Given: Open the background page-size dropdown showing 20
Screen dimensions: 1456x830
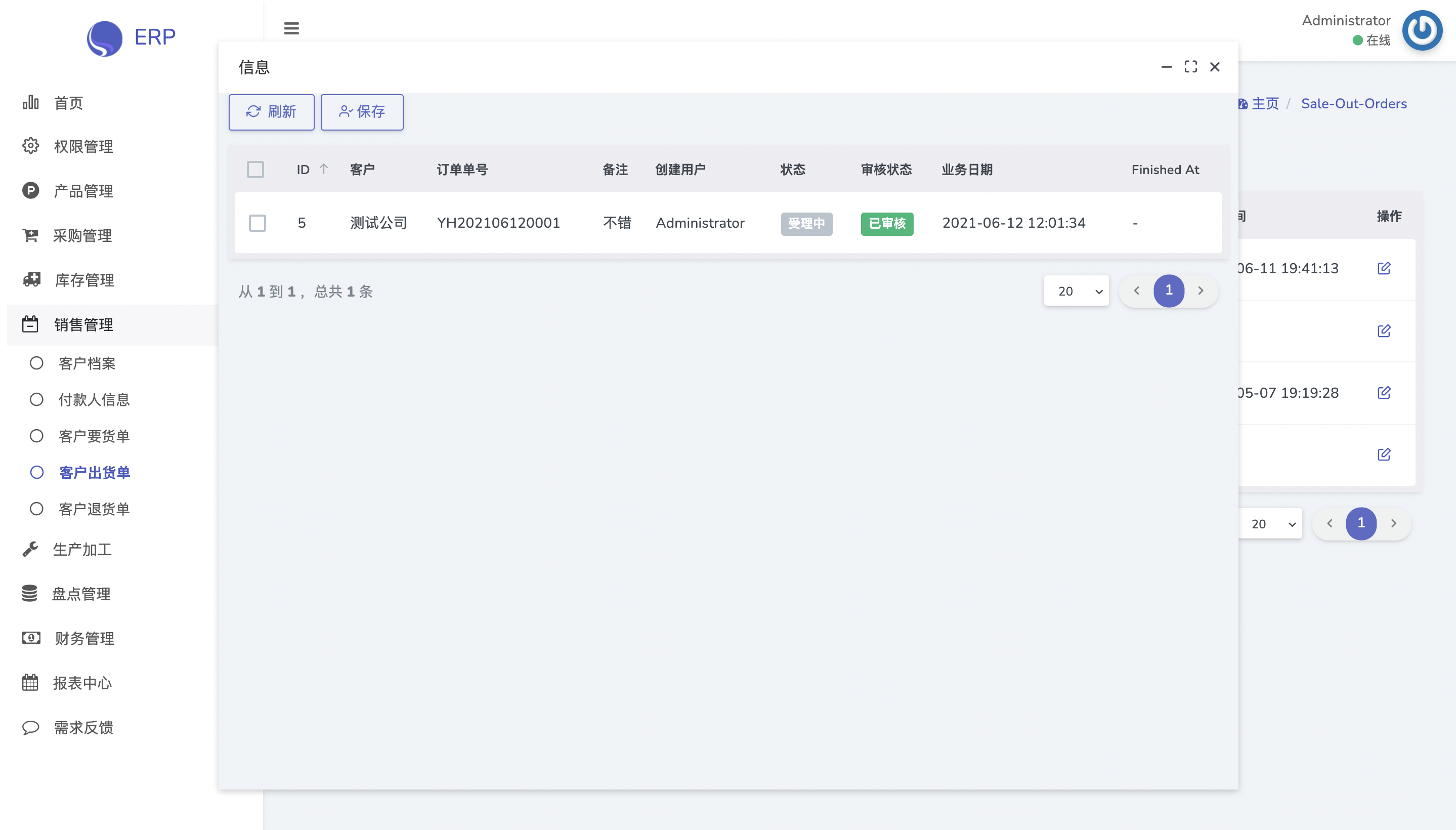Looking at the screenshot, I should click(x=1270, y=523).
